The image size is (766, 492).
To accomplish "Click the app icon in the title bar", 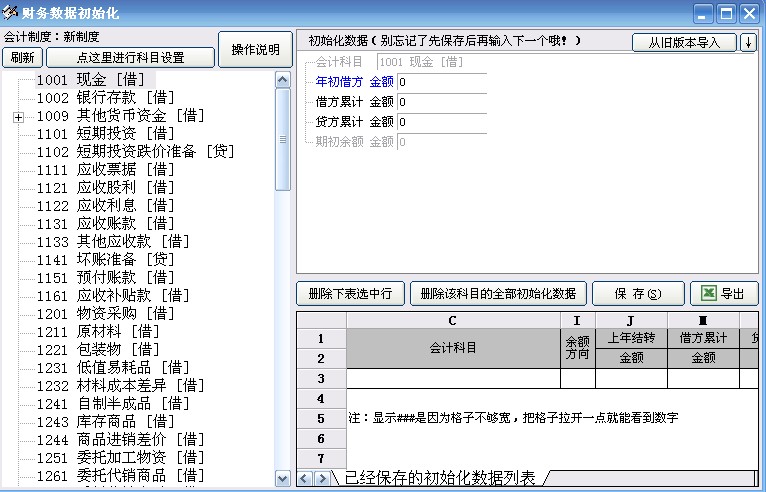I will [x=10, y=12].
